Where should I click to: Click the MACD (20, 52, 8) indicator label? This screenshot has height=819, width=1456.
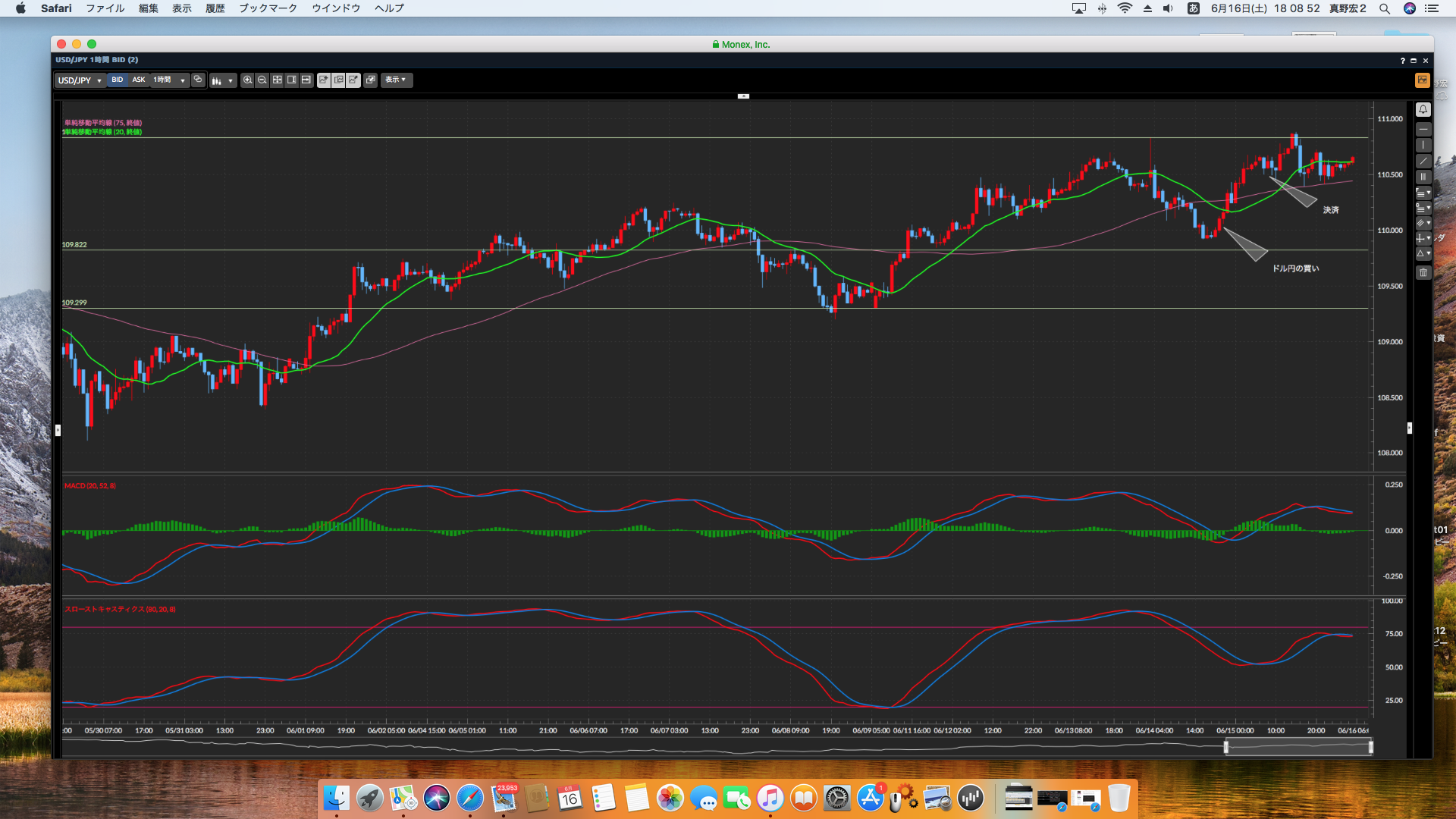click(90, 486)
